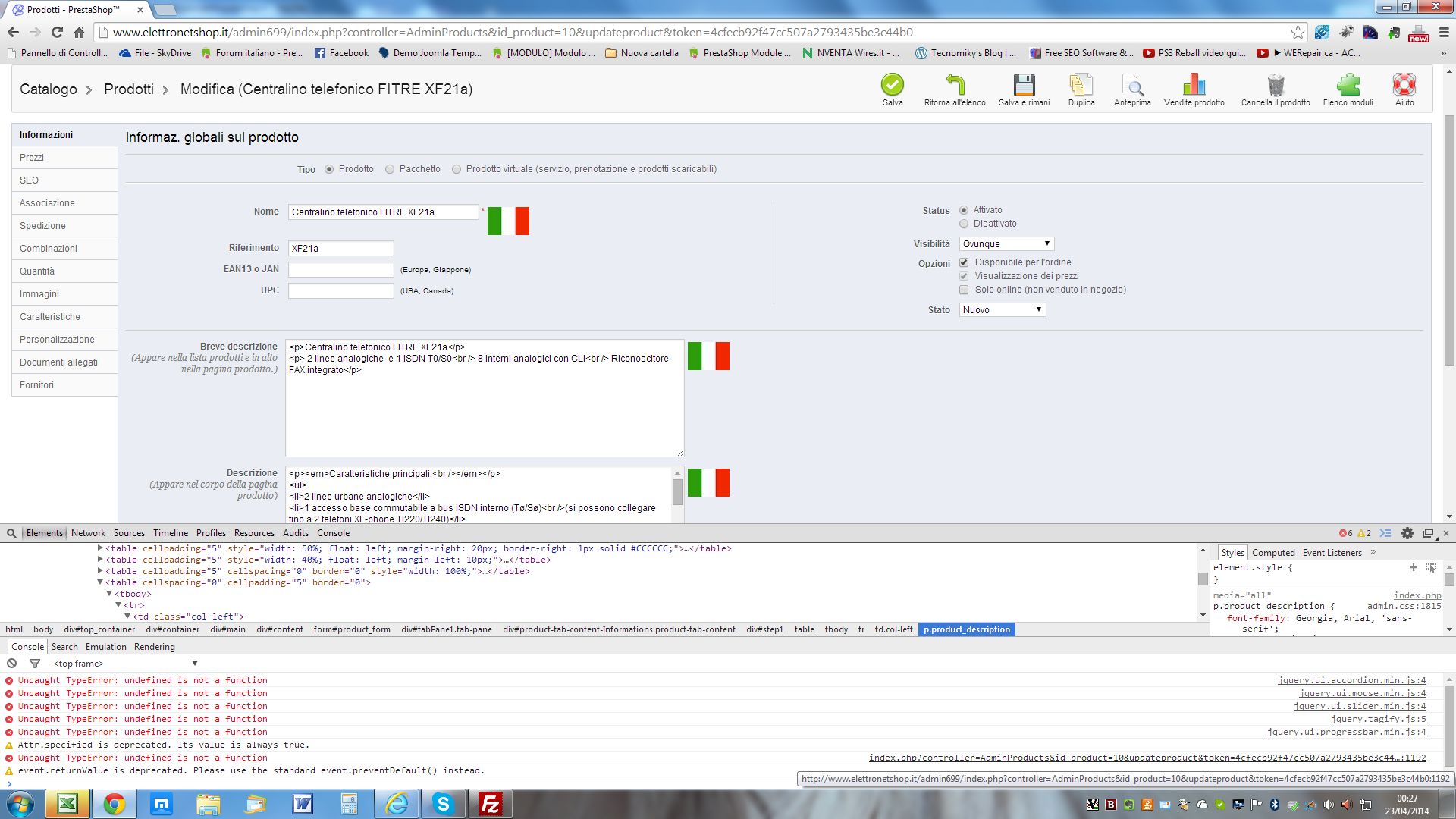Viewport: 1456px width, 819px height.
Task: Click the Duplica product icon
Action: tap(1081, 84)
